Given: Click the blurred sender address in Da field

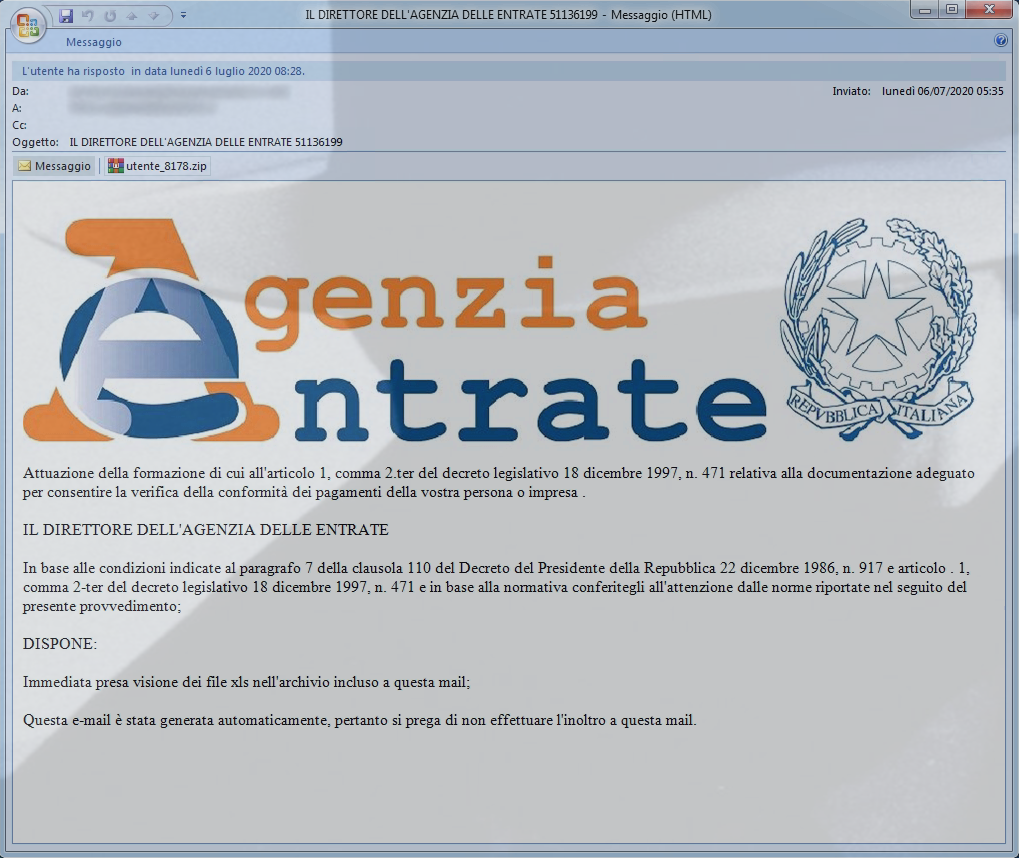Looking at the screenshot, I should 179,92.
